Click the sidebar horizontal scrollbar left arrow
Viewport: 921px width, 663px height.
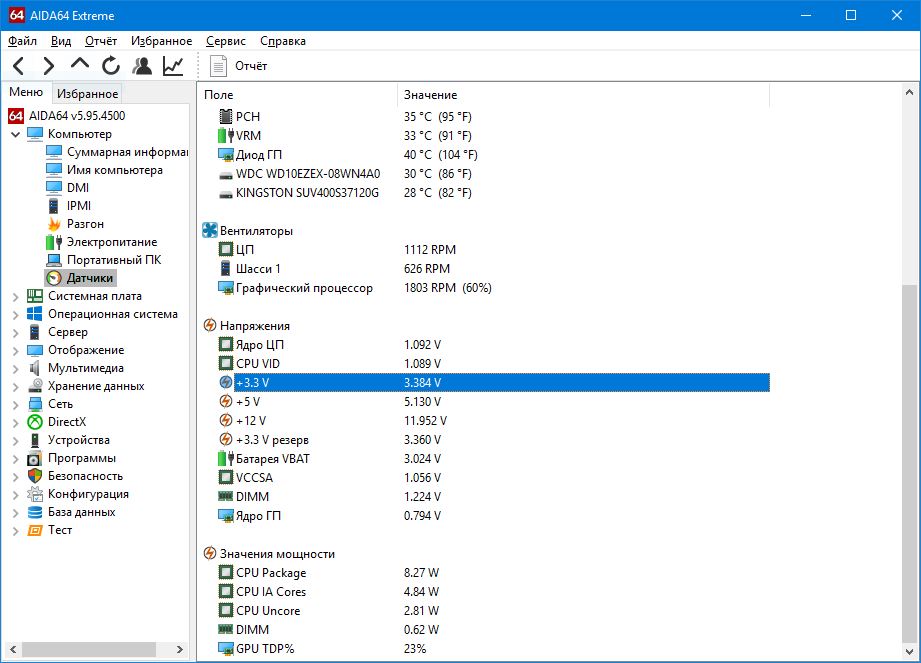(x=13, y=649)
